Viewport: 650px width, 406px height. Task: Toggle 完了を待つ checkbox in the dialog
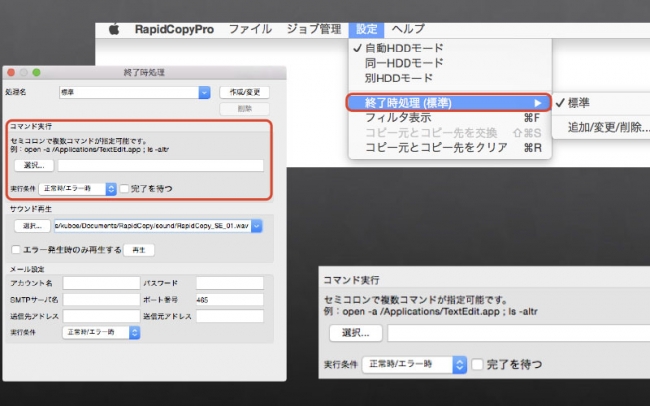(124, 189)
